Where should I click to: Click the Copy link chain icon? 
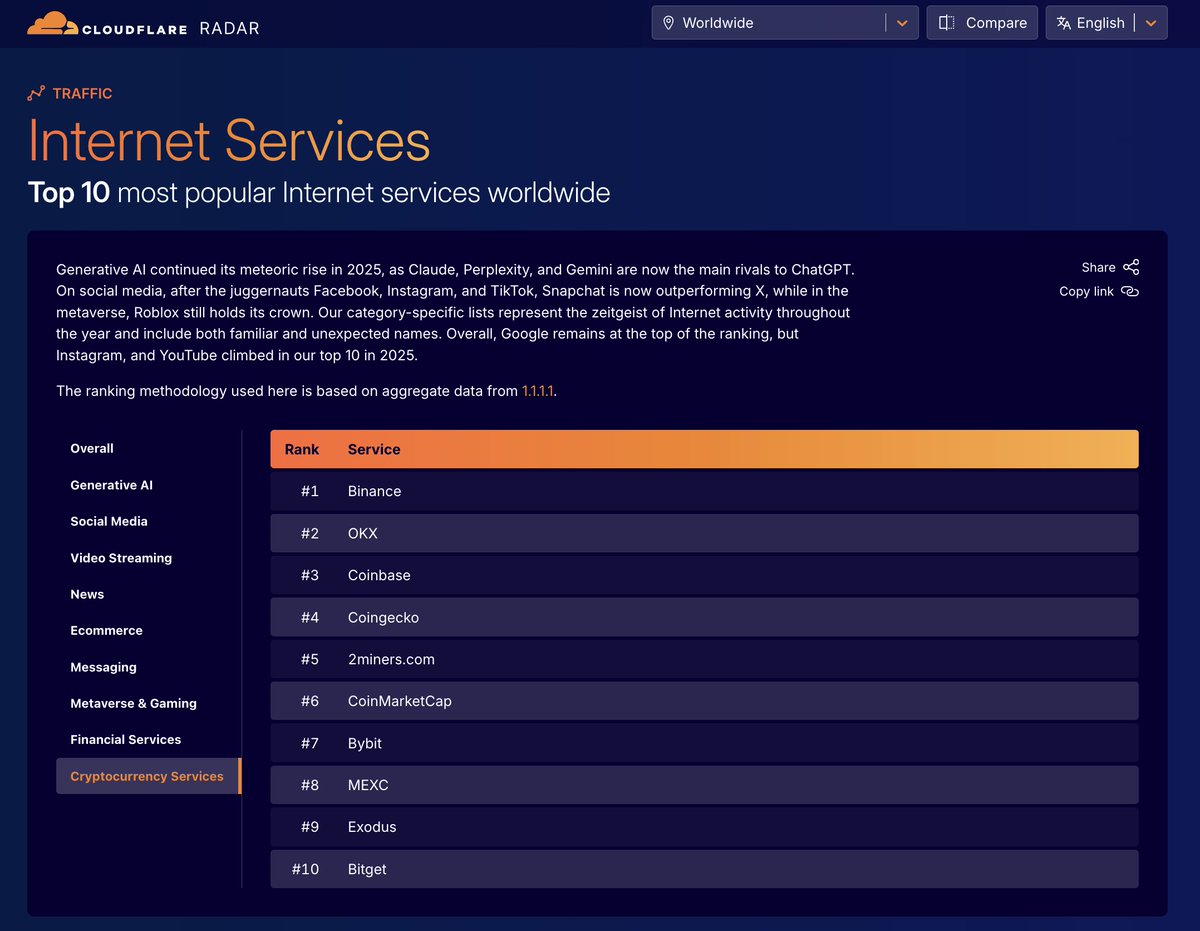pos(1130,291)
